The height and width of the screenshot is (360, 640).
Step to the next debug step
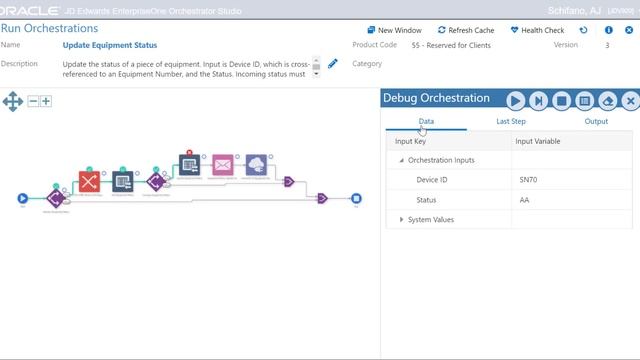click(538, 101)
